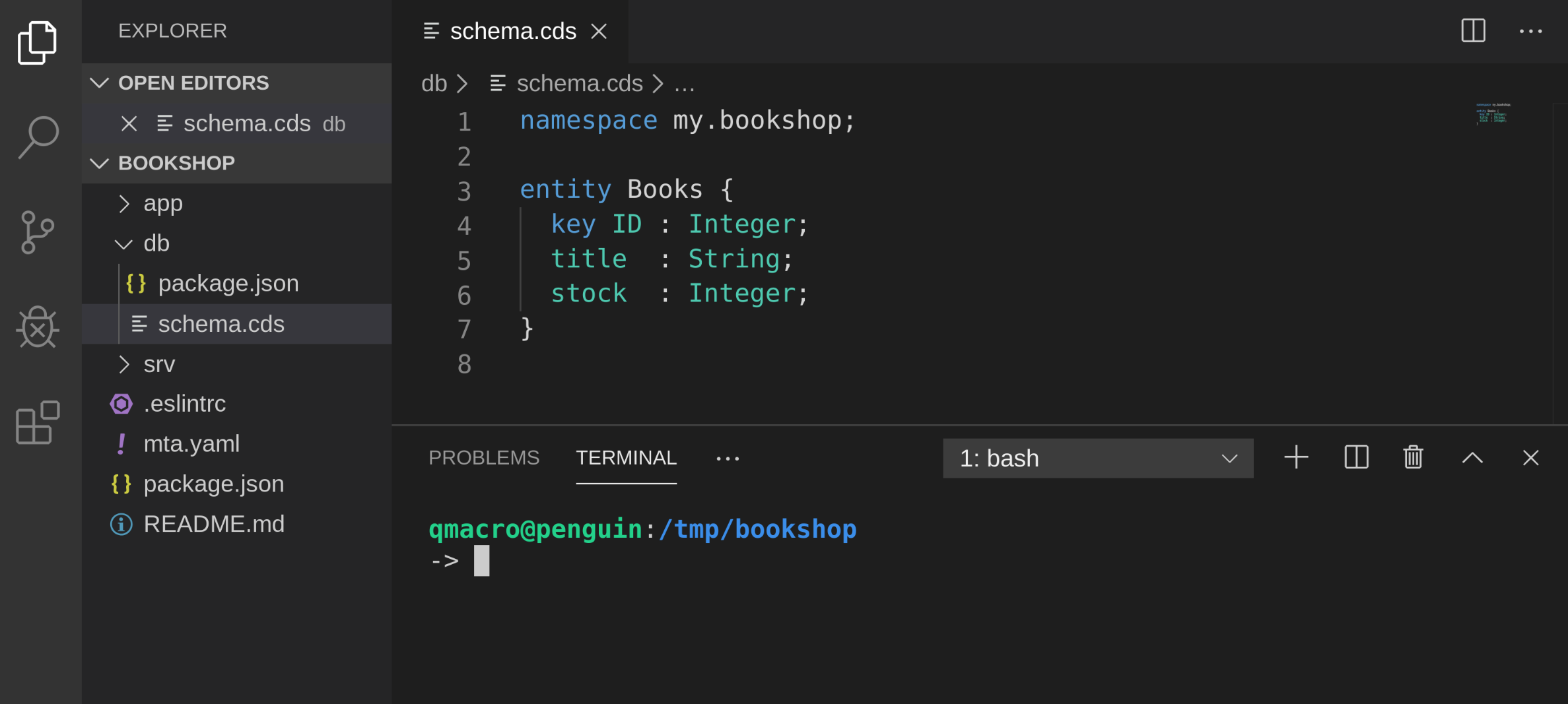Click the db breadcrumb segment
Screen dimensions: 1568x704
[x=434, y=84]
